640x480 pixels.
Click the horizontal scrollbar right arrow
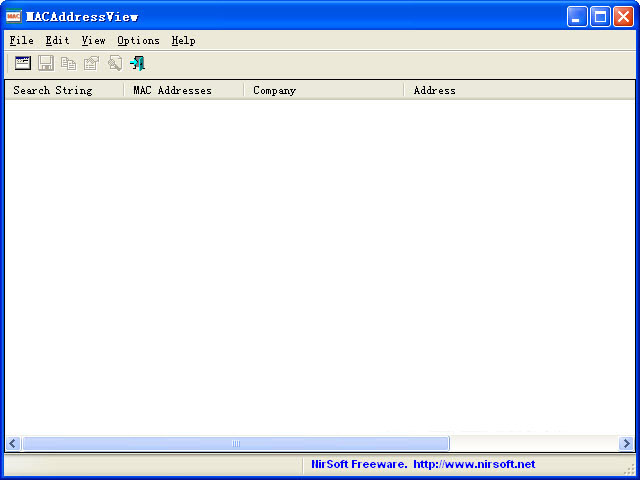click(x=626, y=443)
